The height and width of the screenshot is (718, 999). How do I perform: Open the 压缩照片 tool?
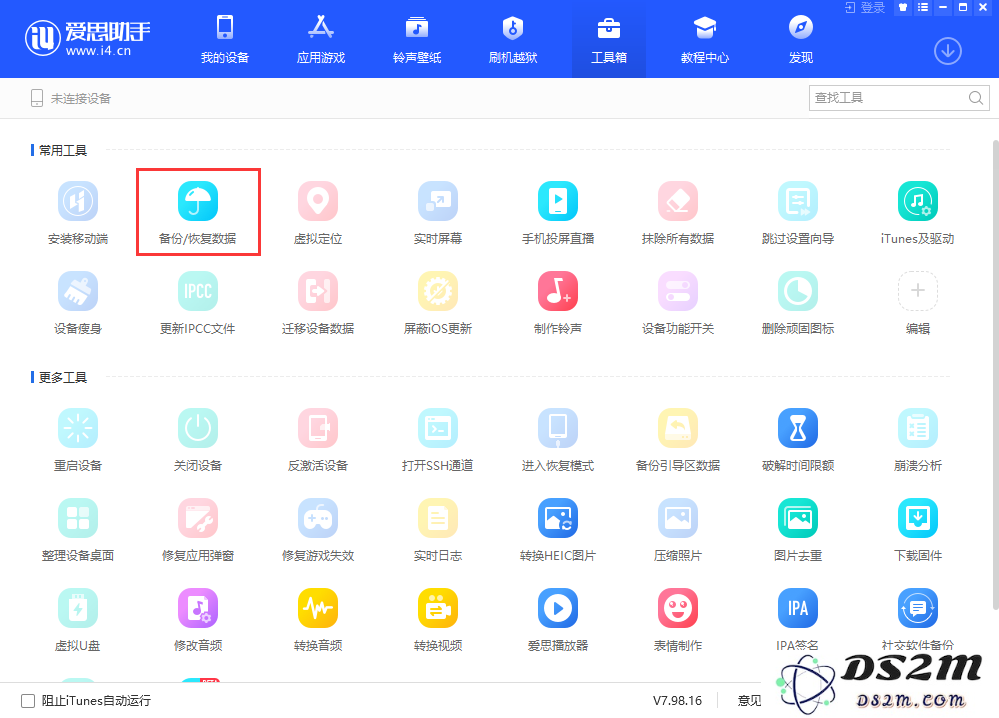pos(678,530)
